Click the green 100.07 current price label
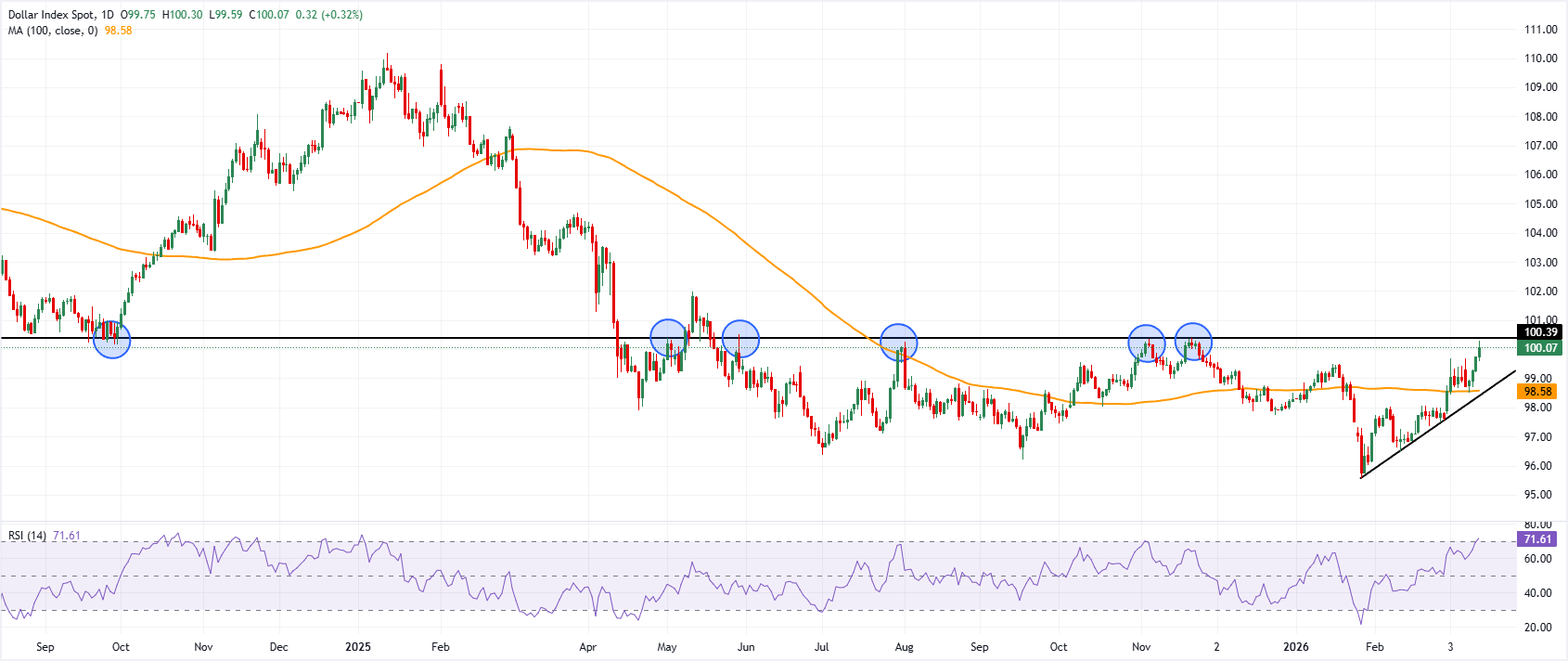Viewport: 1568px width, 661px height. (1540, 348)
